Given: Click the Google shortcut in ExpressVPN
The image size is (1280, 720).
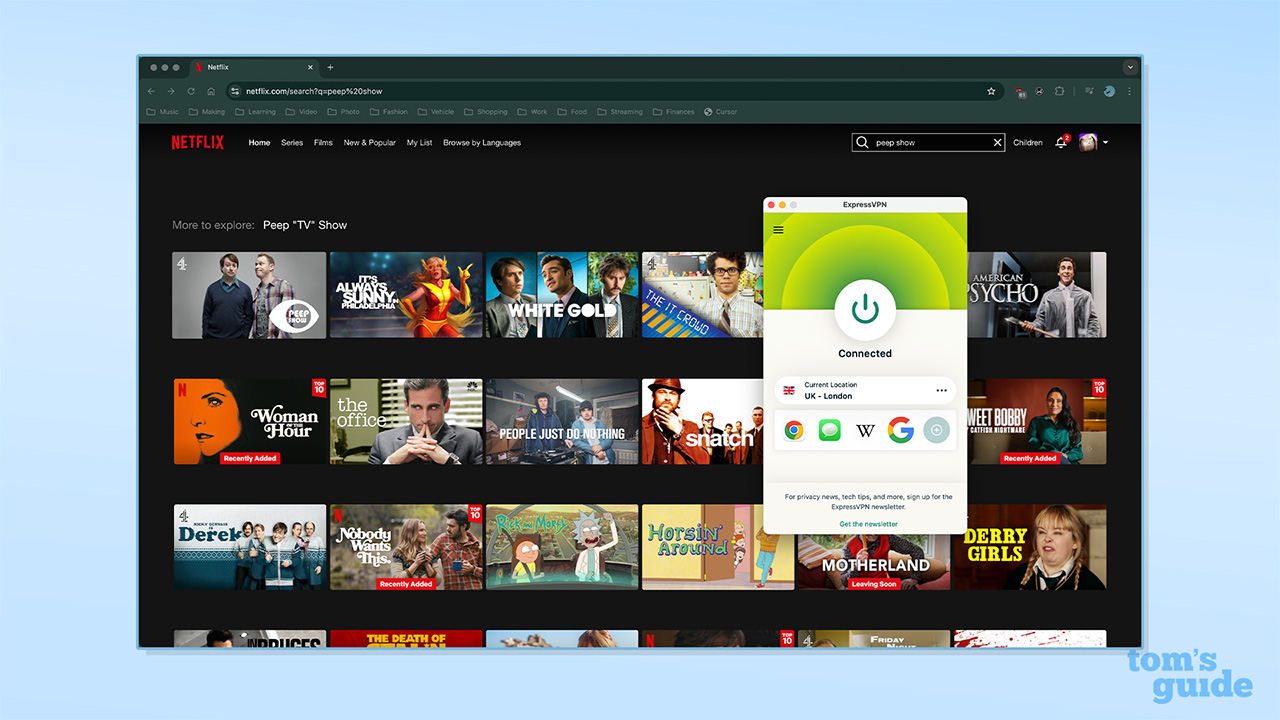Looking at the screenshot, I should click(x=900, y=431).
